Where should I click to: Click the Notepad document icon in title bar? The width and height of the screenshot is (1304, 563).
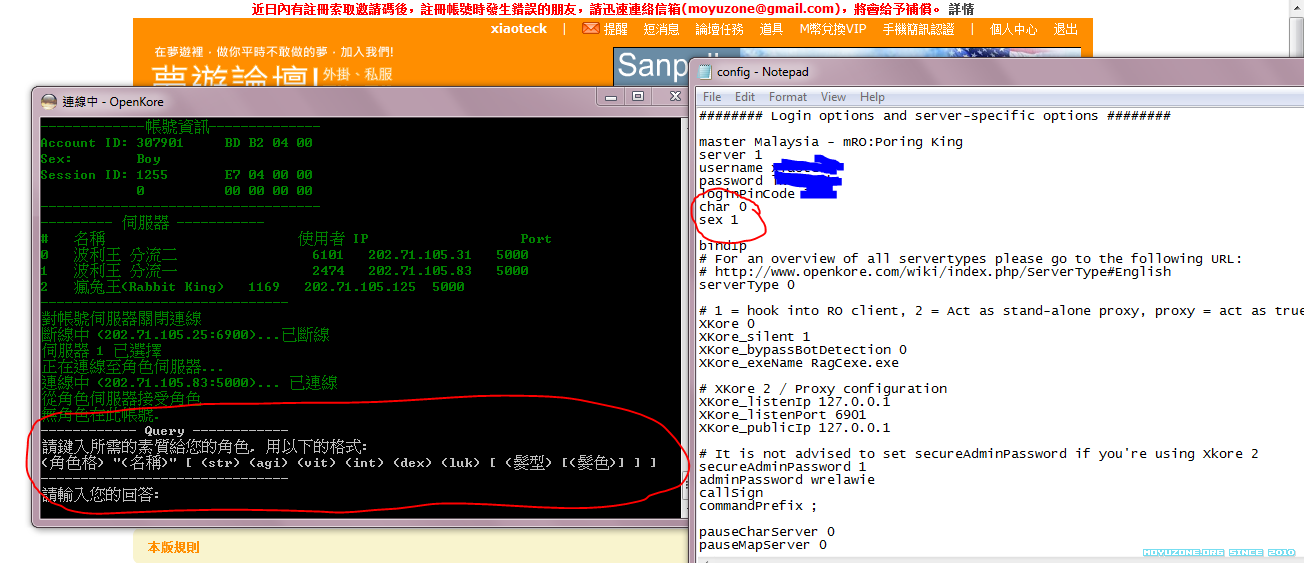(x=705, y=72)
